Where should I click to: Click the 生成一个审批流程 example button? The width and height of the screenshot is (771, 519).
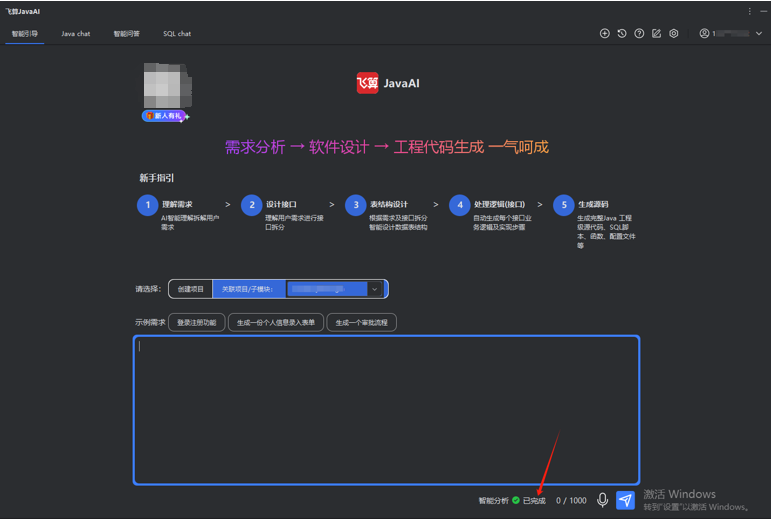[361, 322]
